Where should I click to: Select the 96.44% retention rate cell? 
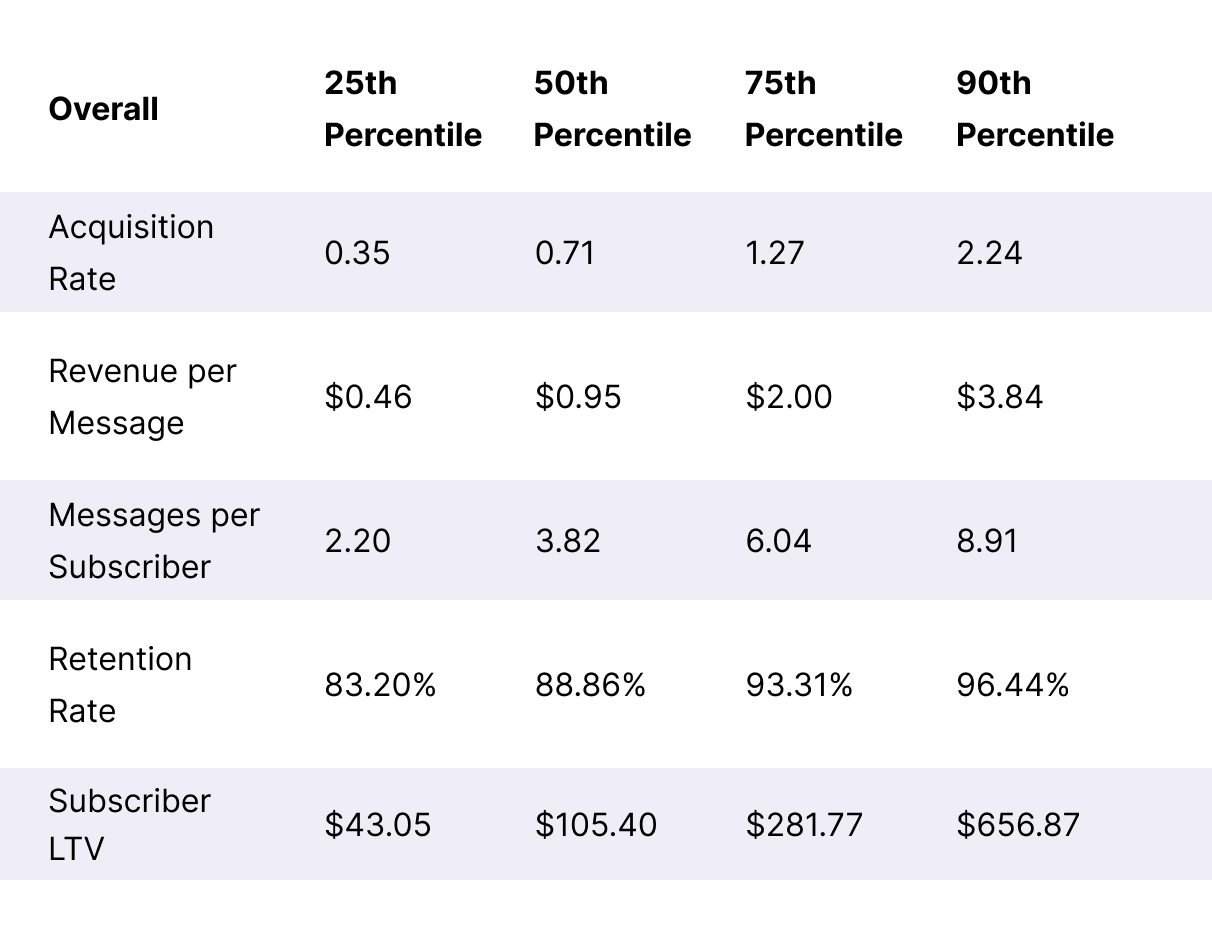(1013, 685)
